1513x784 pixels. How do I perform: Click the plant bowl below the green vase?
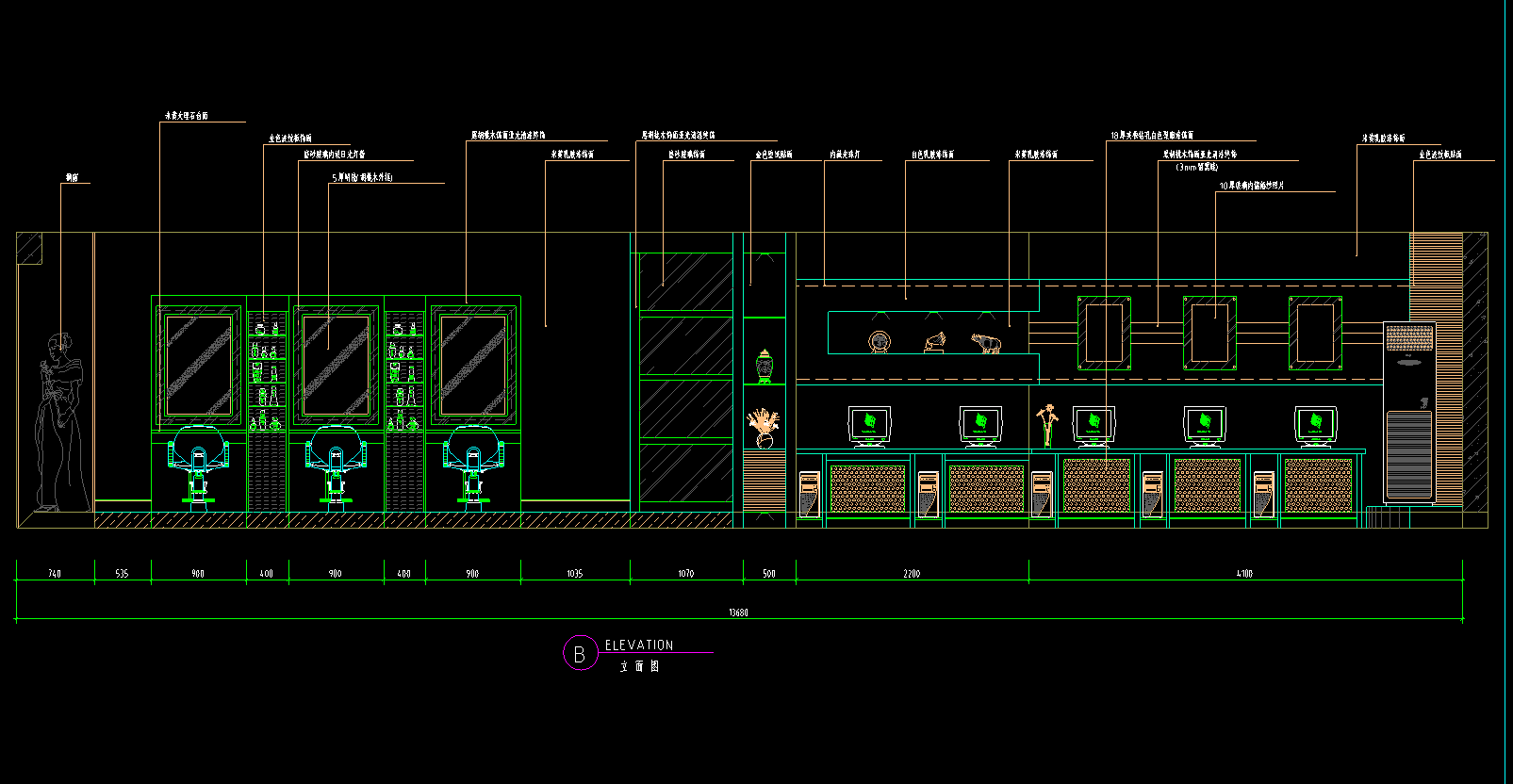click(765, 429)
